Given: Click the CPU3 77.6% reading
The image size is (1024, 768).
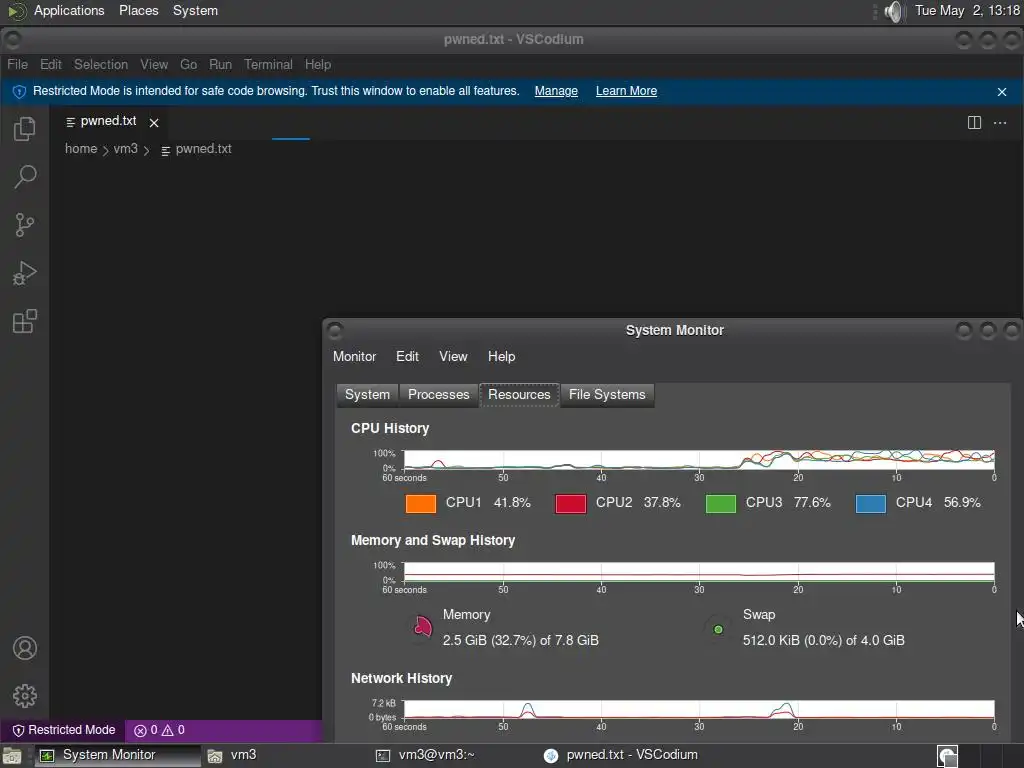Looking at the screenshot, I should (x=812, y=503).
